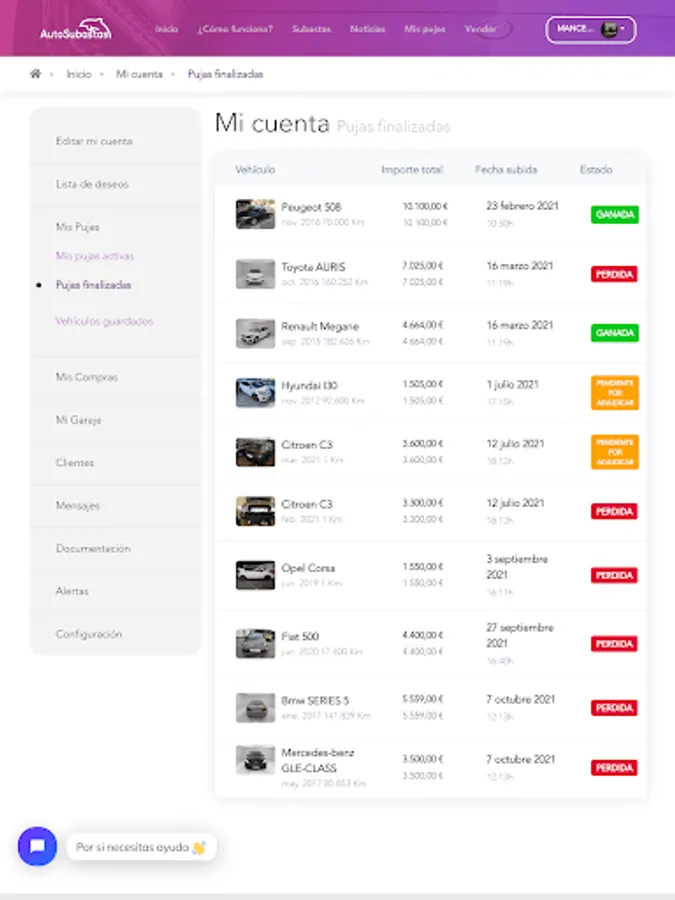This screenshot has width=675, height=900.
Task: Open Vehículos guardados sidebar link
Action: [x=104, y=321]
